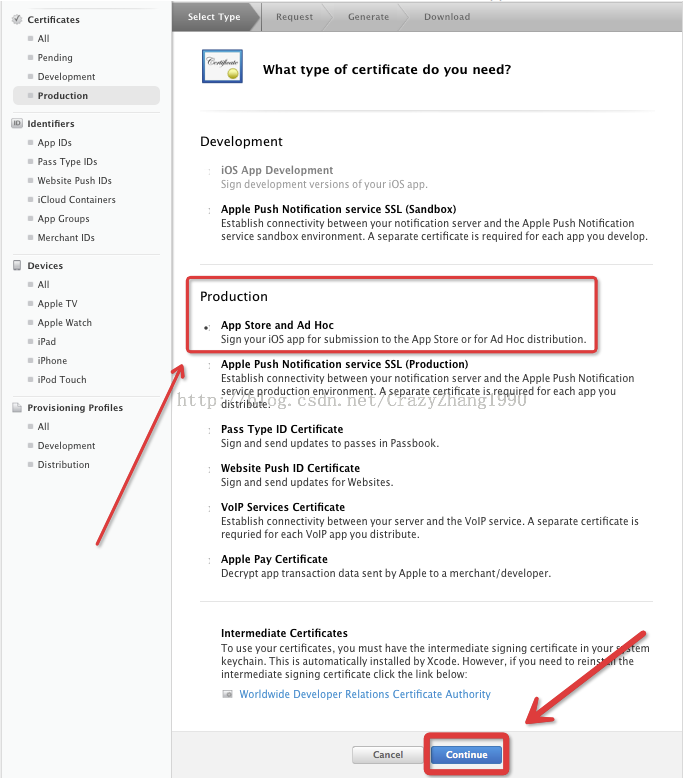
Task: Open All under Devices
Action: tap(44, 284)
